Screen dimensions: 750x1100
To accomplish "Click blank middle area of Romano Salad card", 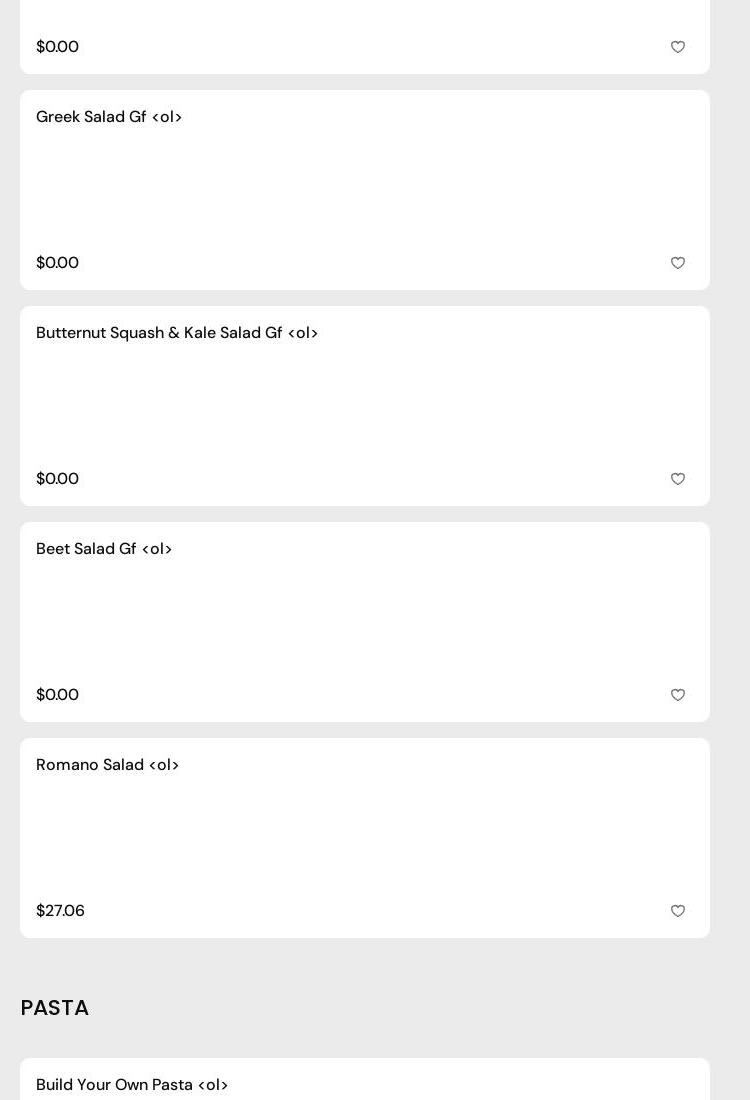I will (x=365, y=838).
